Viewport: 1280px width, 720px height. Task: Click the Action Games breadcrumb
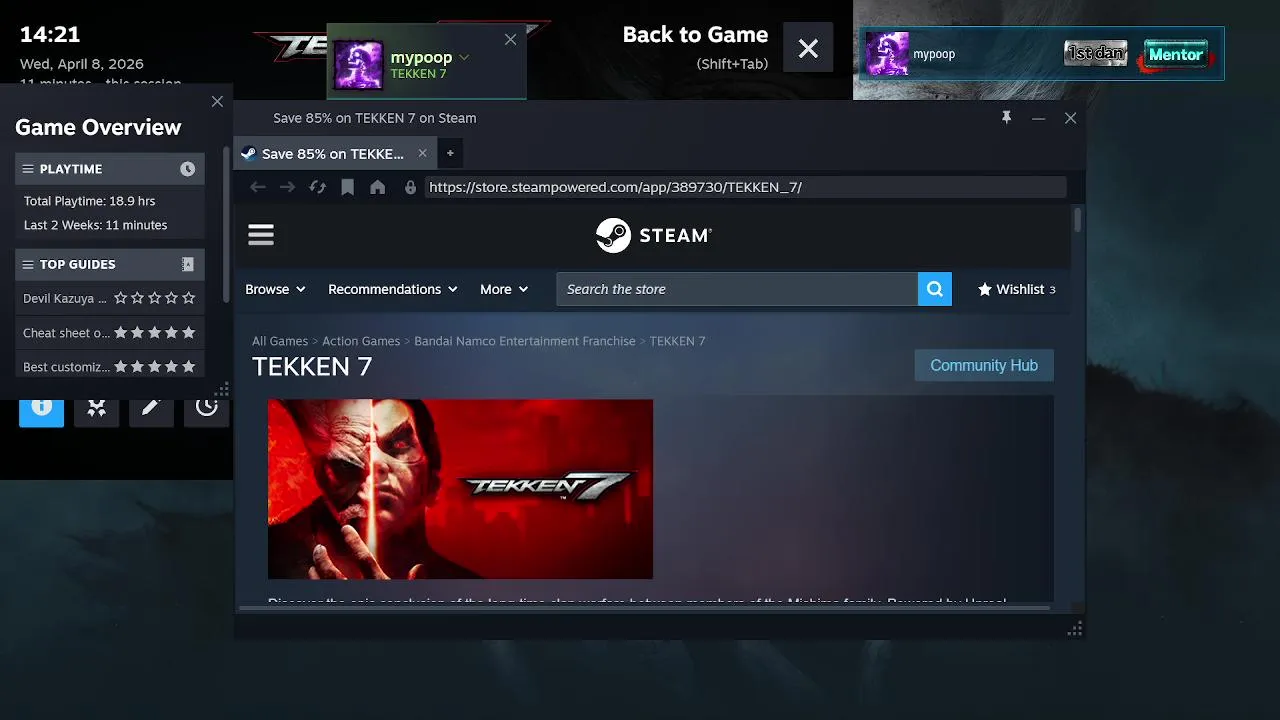tap(361, 341)
